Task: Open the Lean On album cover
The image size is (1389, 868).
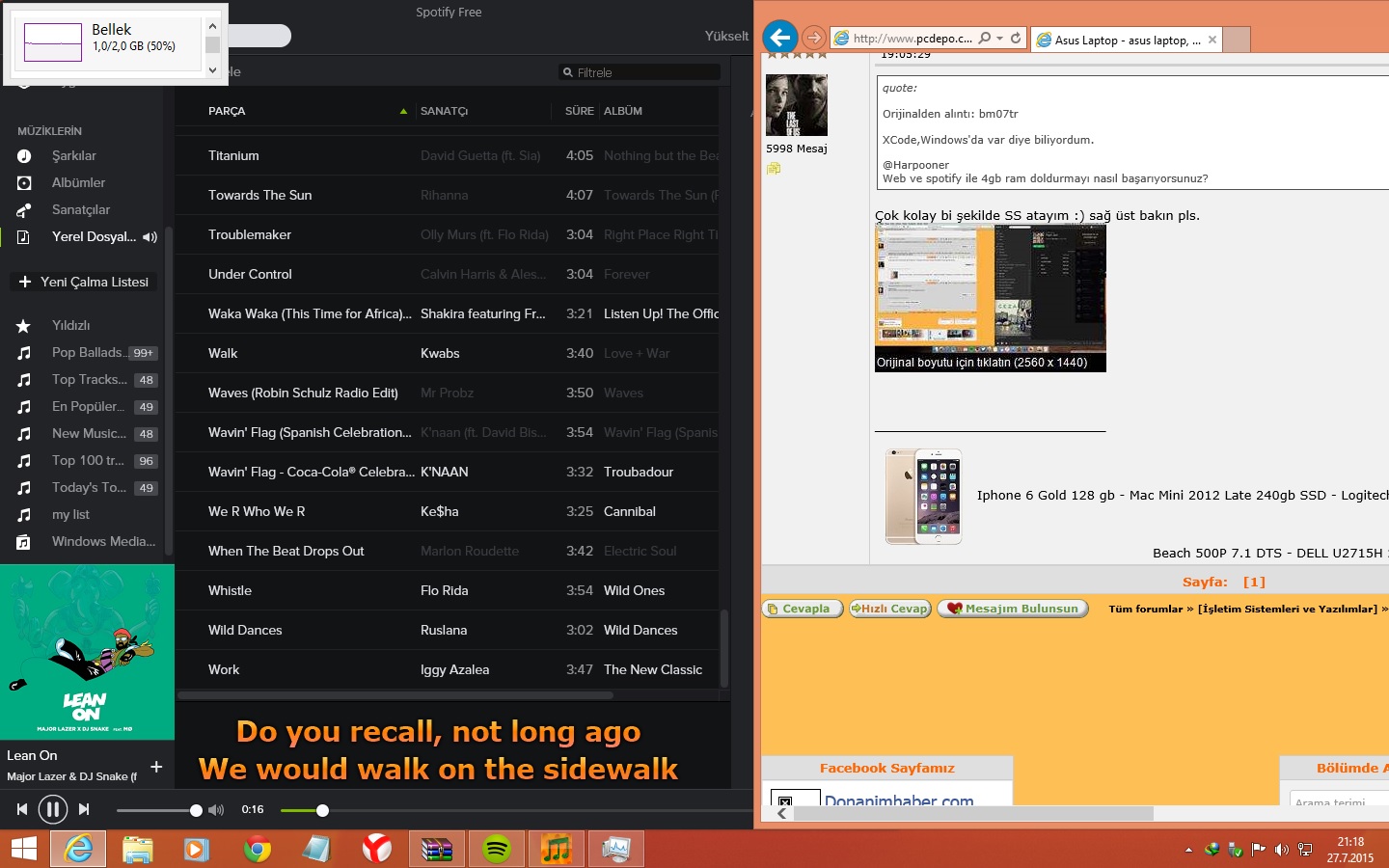Action: [x=87, y=652]
